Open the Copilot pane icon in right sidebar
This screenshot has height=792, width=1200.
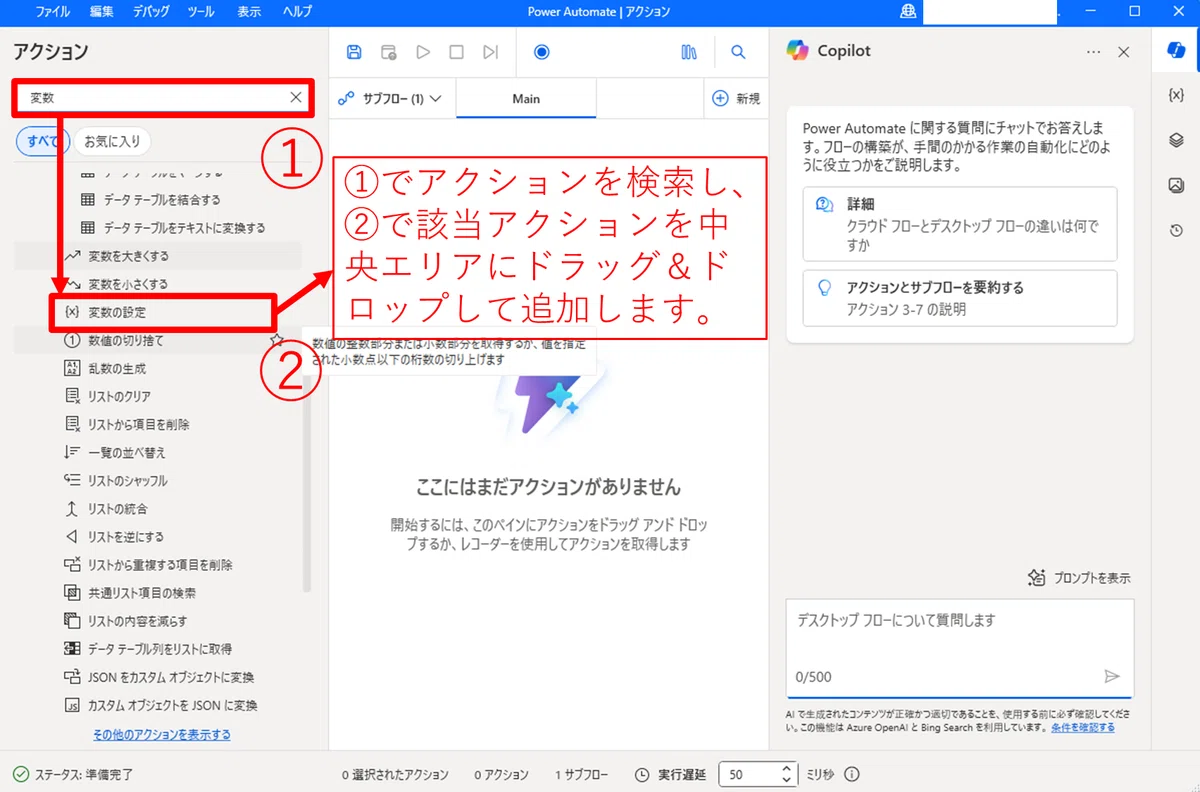[1176, 52]
